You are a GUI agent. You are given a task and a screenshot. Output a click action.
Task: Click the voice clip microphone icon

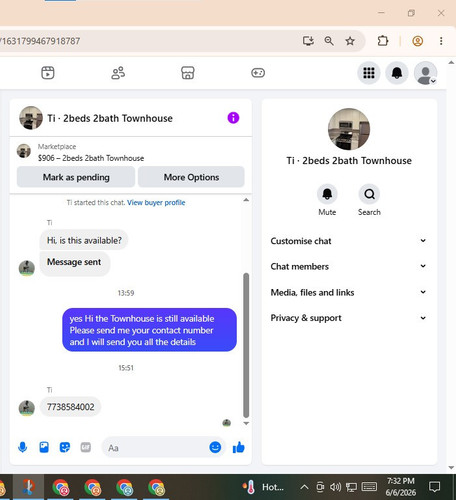click(x=23, y=447)
